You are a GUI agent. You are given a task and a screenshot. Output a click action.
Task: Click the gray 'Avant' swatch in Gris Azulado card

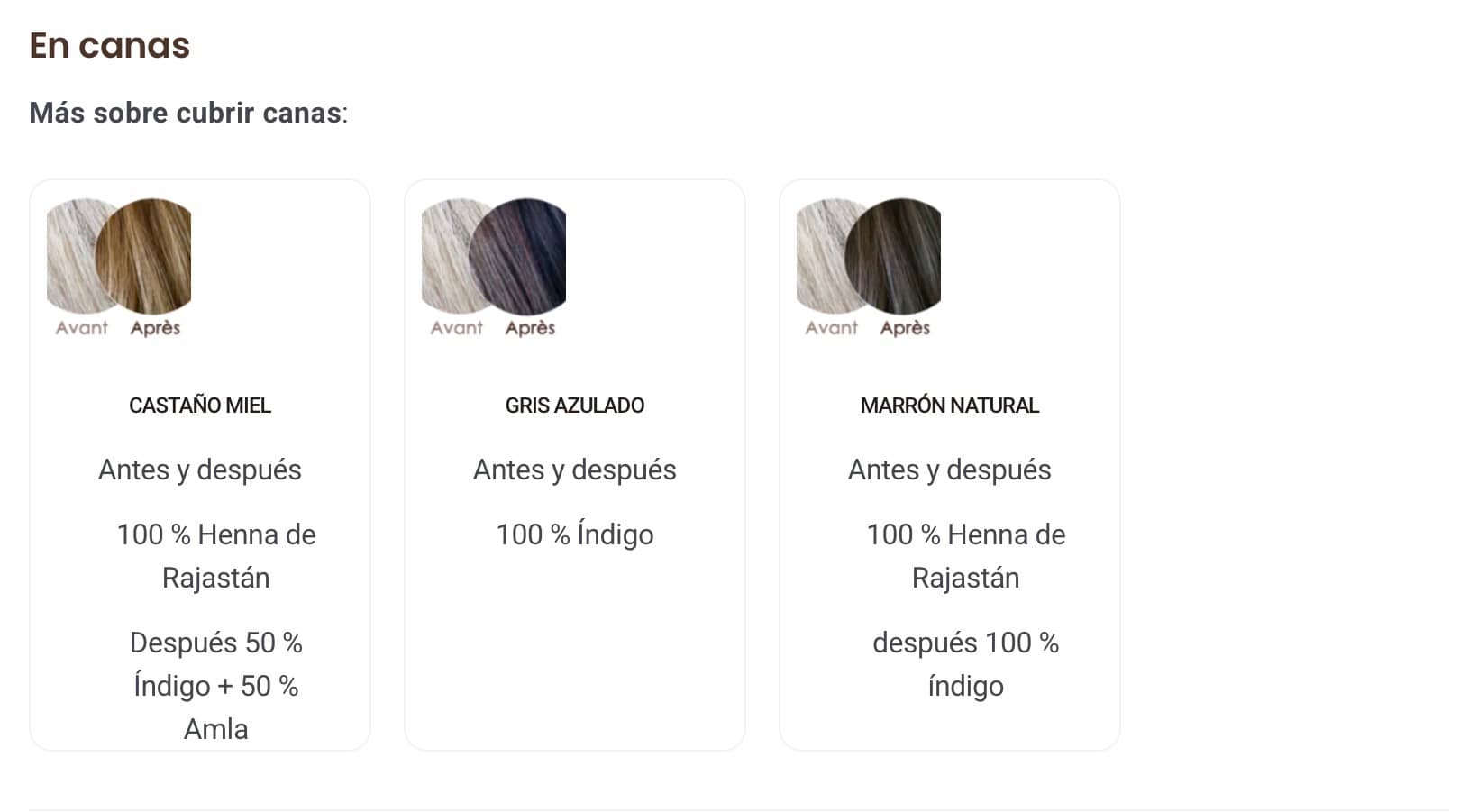tap(444, 255)
